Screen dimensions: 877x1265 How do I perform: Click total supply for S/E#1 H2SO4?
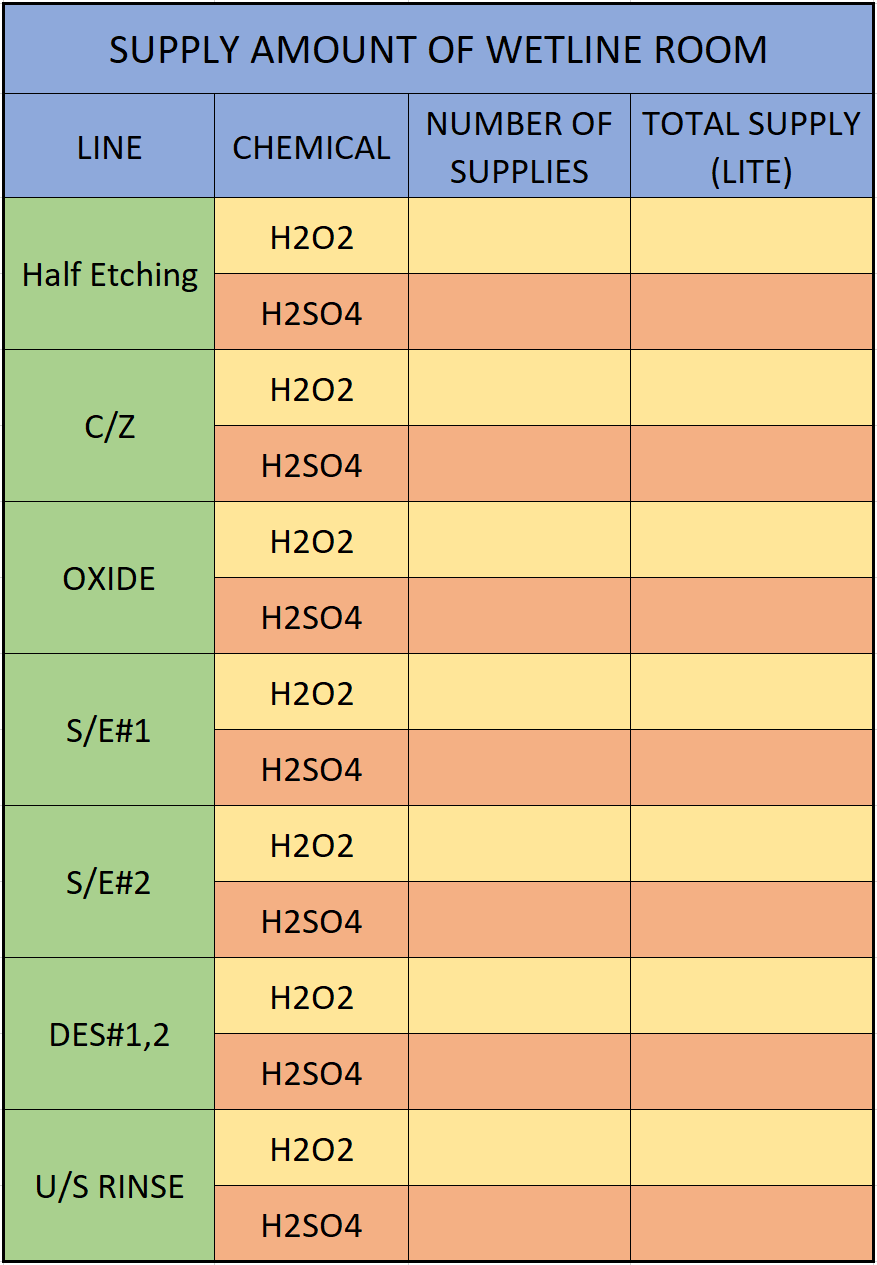click(752, 768)
